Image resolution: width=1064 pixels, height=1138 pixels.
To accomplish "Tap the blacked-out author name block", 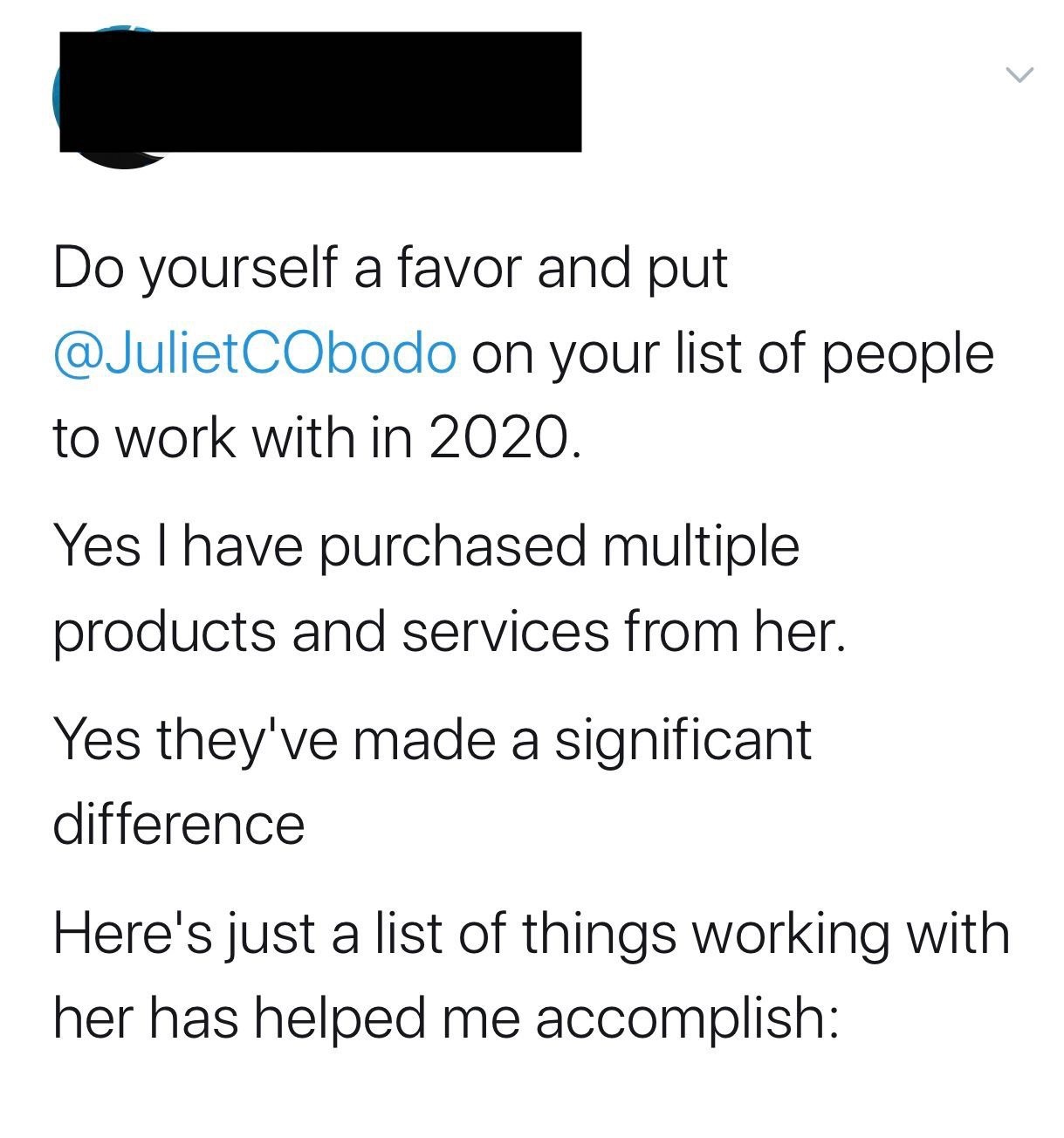I will 320,92.
